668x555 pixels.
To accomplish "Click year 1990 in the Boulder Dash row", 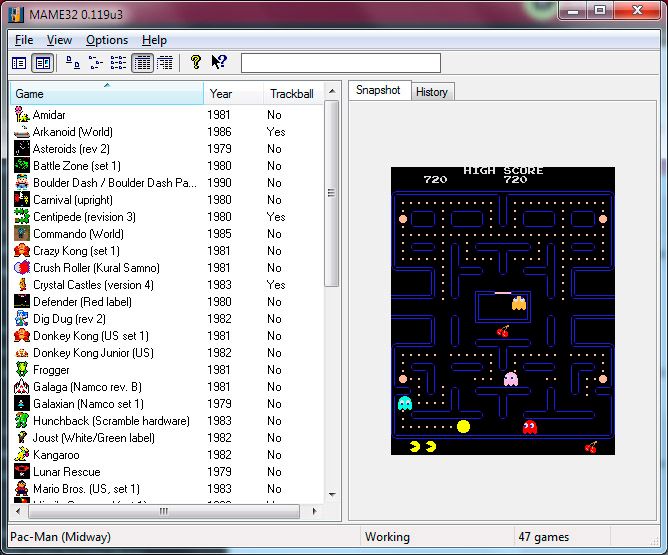I will pos(219,183).
